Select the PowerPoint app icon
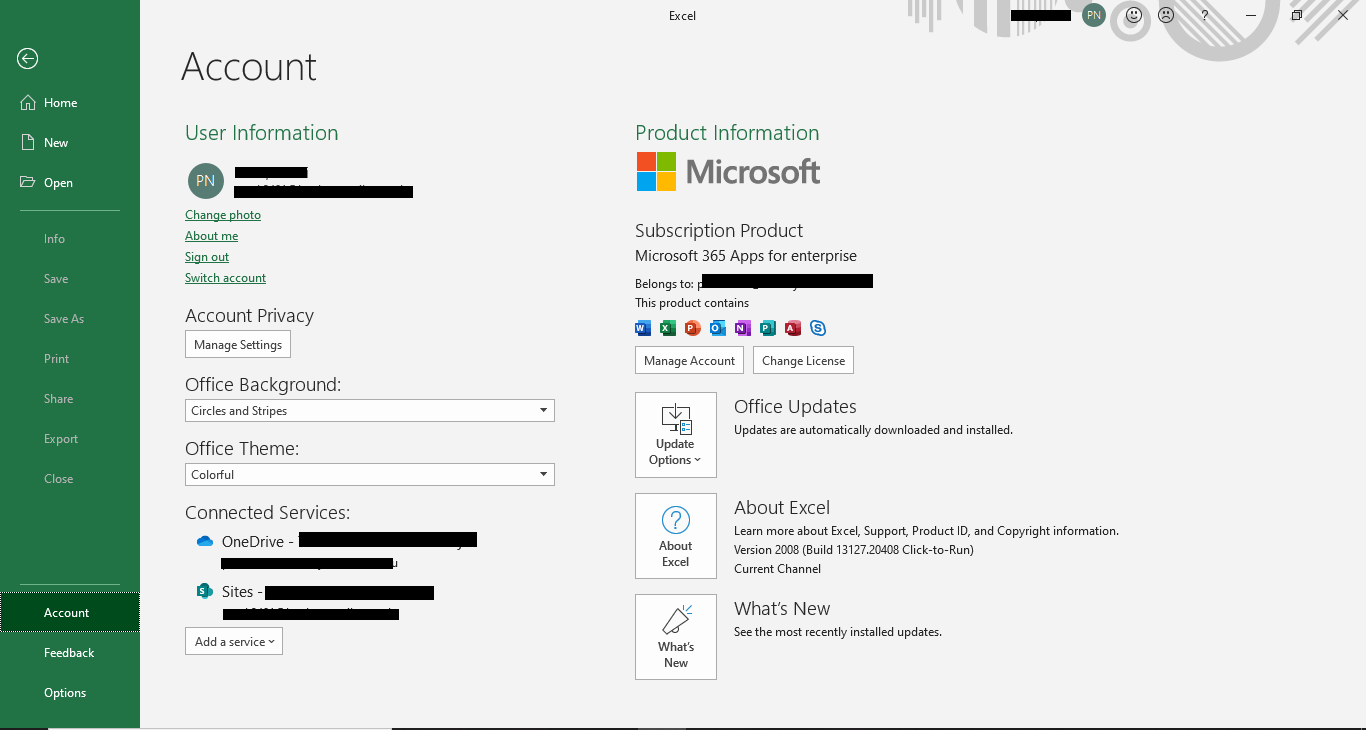 point(693,328)
